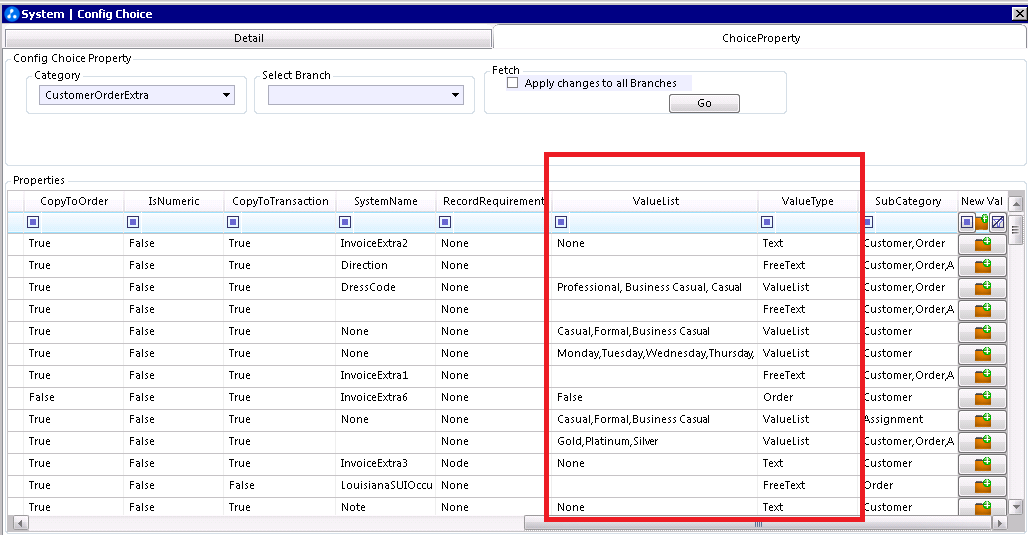Add new value for LouisianaSUIOccu row
Screen dimensions: 1028x535
click(982, 486)
